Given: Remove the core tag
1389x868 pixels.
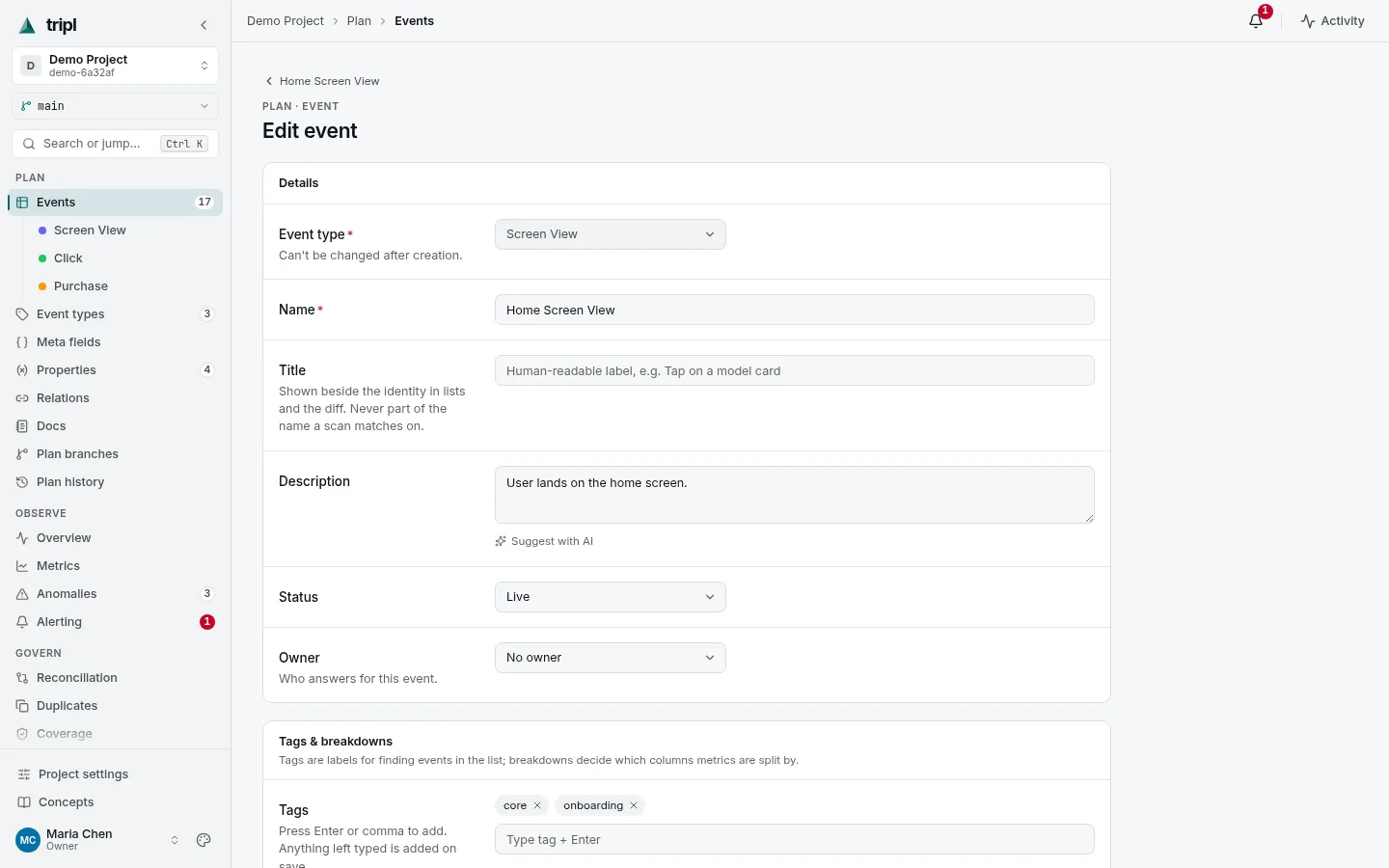Looking at the screenshot, I should pyautogui.click(x=537, y=805).
